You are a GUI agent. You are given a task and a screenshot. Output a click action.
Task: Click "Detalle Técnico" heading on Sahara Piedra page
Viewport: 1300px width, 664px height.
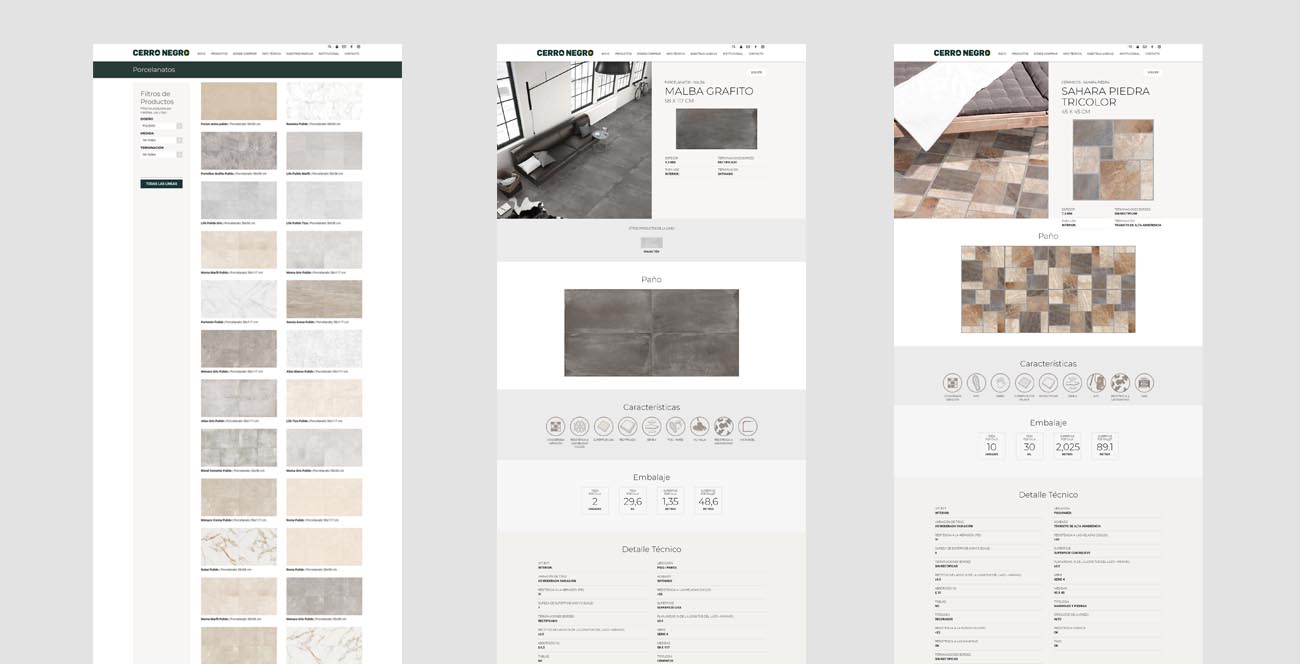pyautogui.click(x=1048, y=495)
